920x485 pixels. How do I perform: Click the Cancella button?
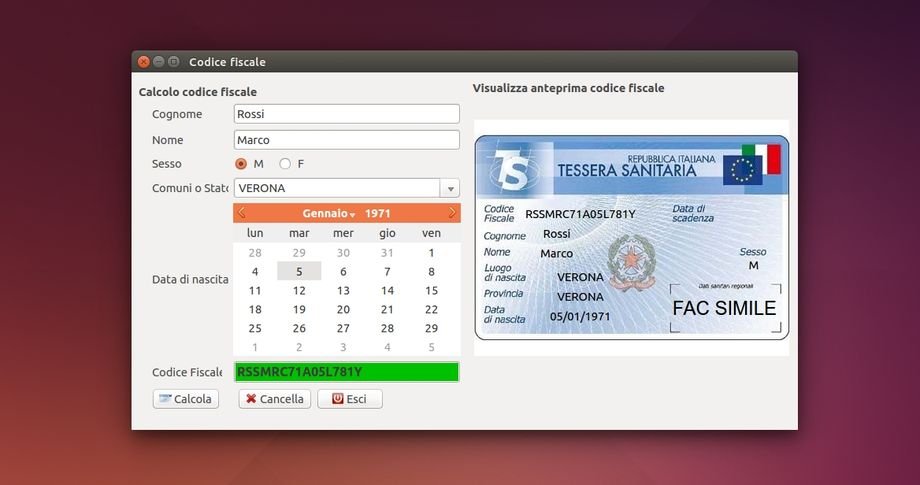(x=275, y=399)
